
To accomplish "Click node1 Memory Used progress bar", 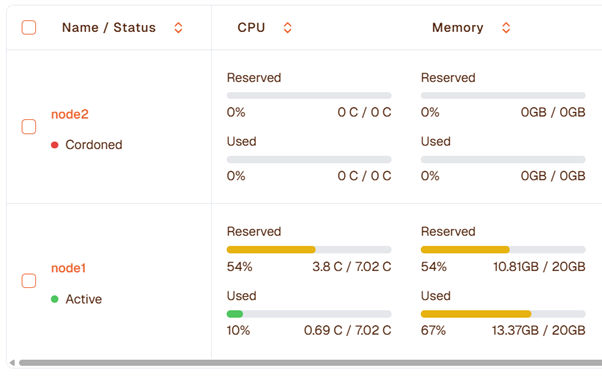I will click(503, 314).
